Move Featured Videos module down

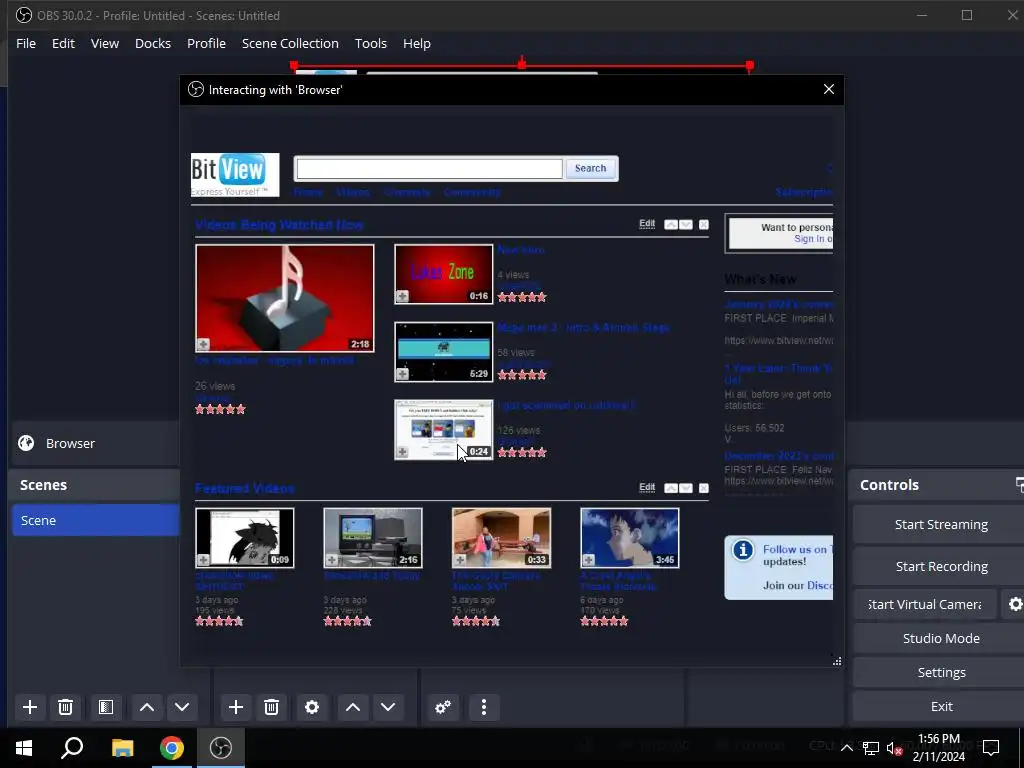[x=686, y=488]
